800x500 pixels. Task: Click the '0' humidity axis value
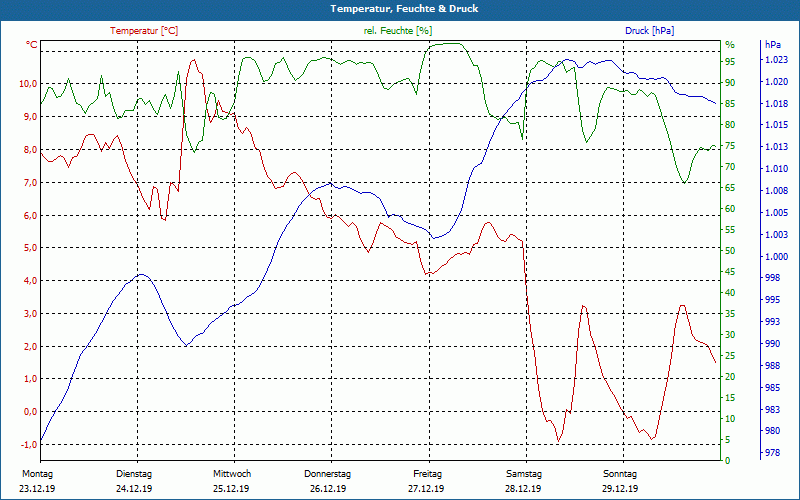tap(728, 461)
